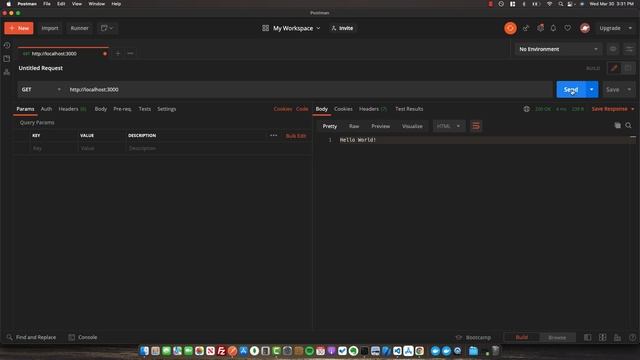Add a new request tab with plus
The image size is (640, 360).
118,53
